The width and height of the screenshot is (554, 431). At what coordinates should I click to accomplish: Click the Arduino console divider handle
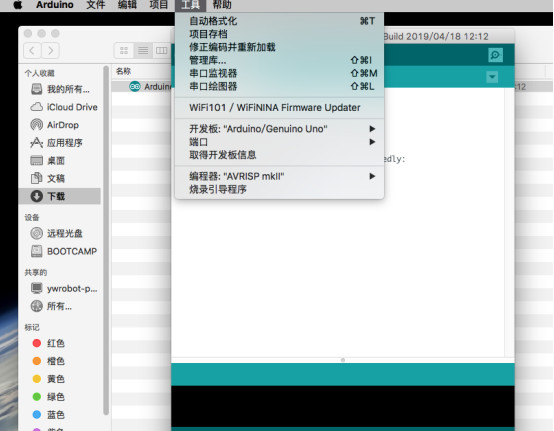[x=343, y=360]
